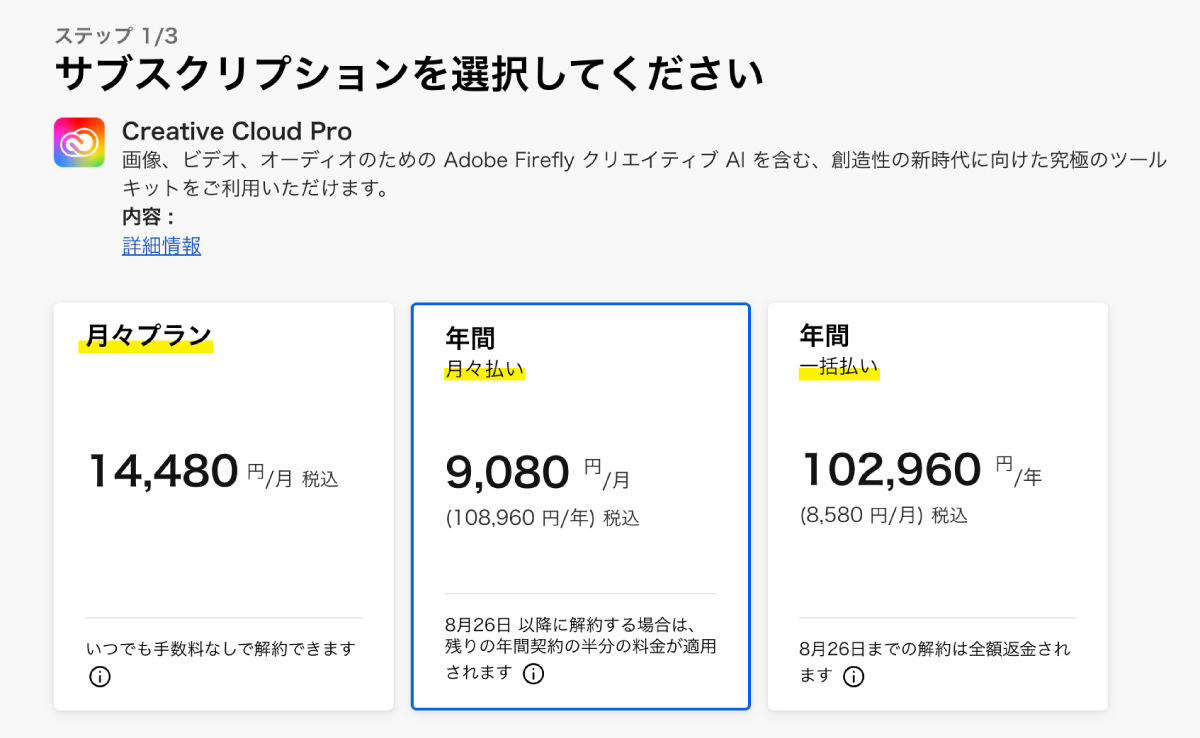Image resolution: width=1200 pixels, height=738 pixels.
Task: Select the 年間 一括払い plan card
Action: [x=938, y=507]
